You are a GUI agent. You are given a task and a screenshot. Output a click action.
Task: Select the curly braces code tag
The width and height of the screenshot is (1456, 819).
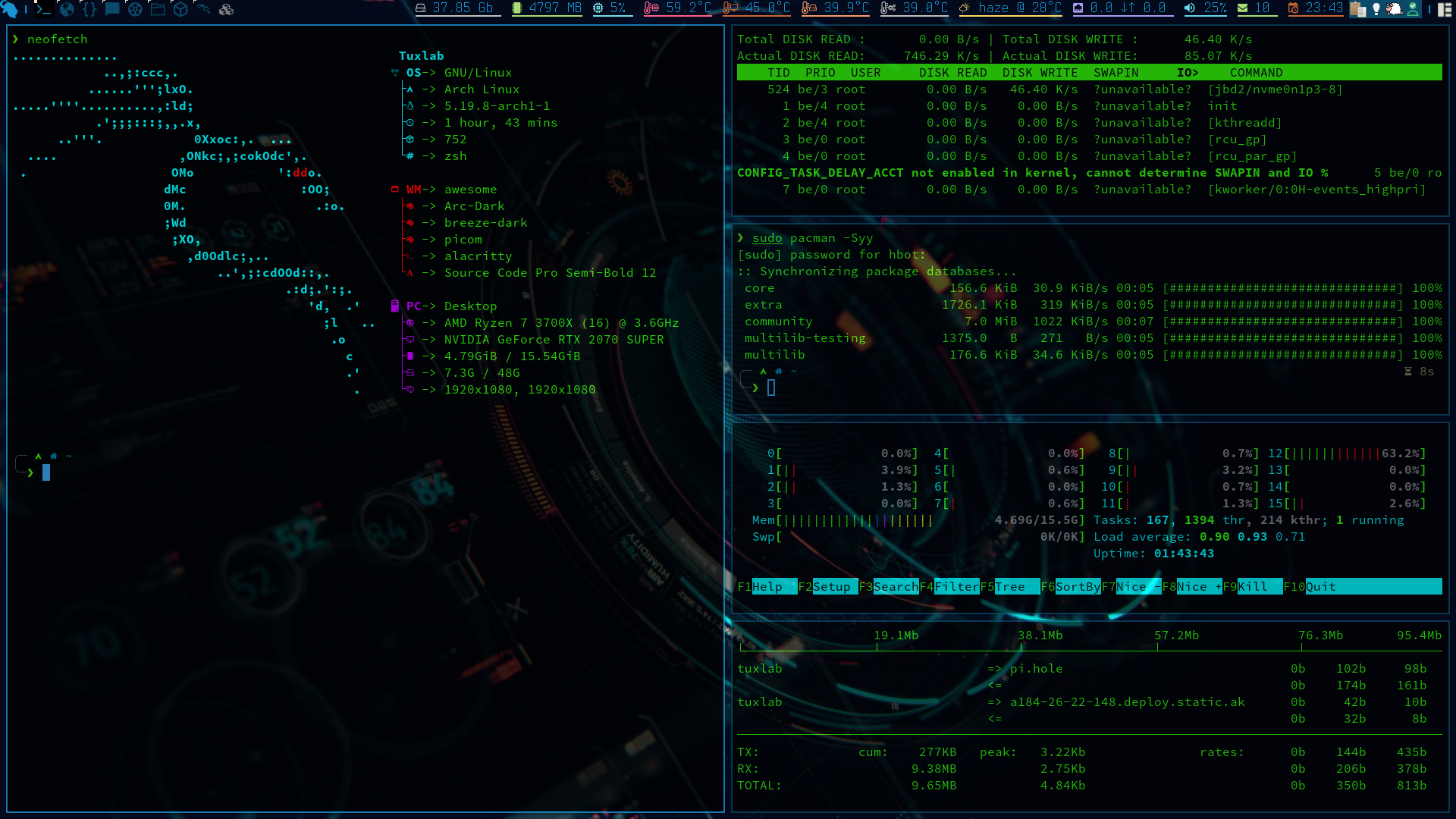89,9
